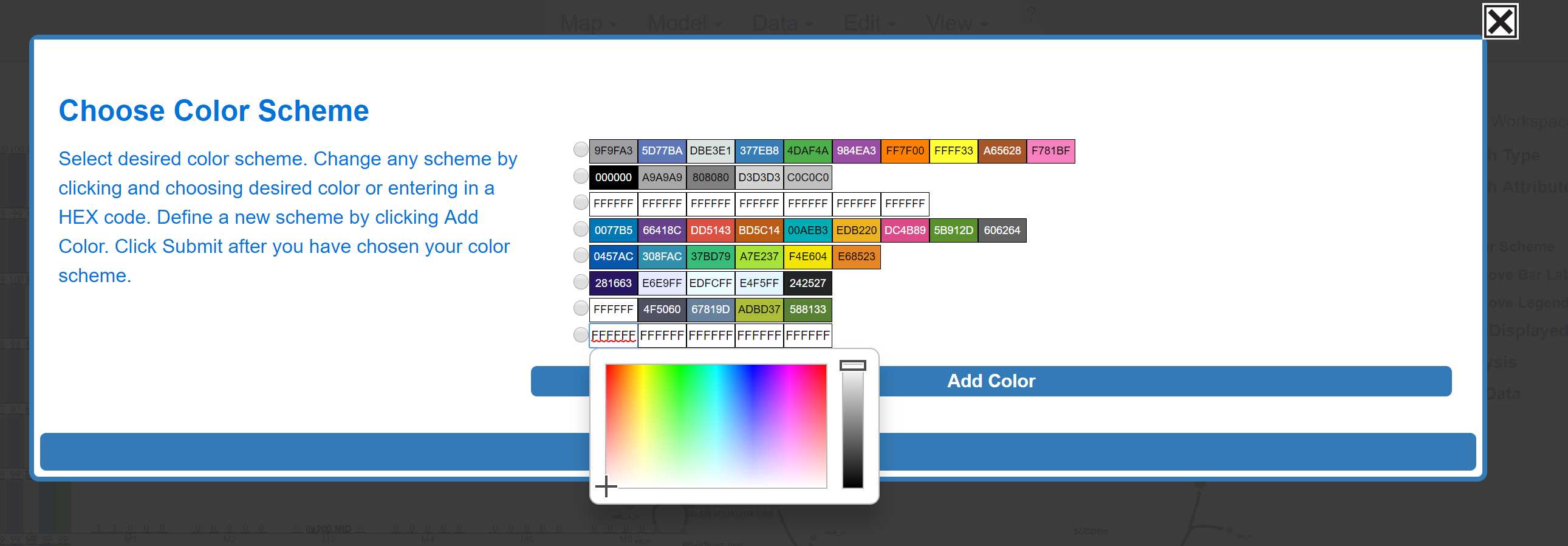This screenshot has height=546, width=1568.
Task: Edit the 606264 dark gray swatch
Action: coord(1002,230)
